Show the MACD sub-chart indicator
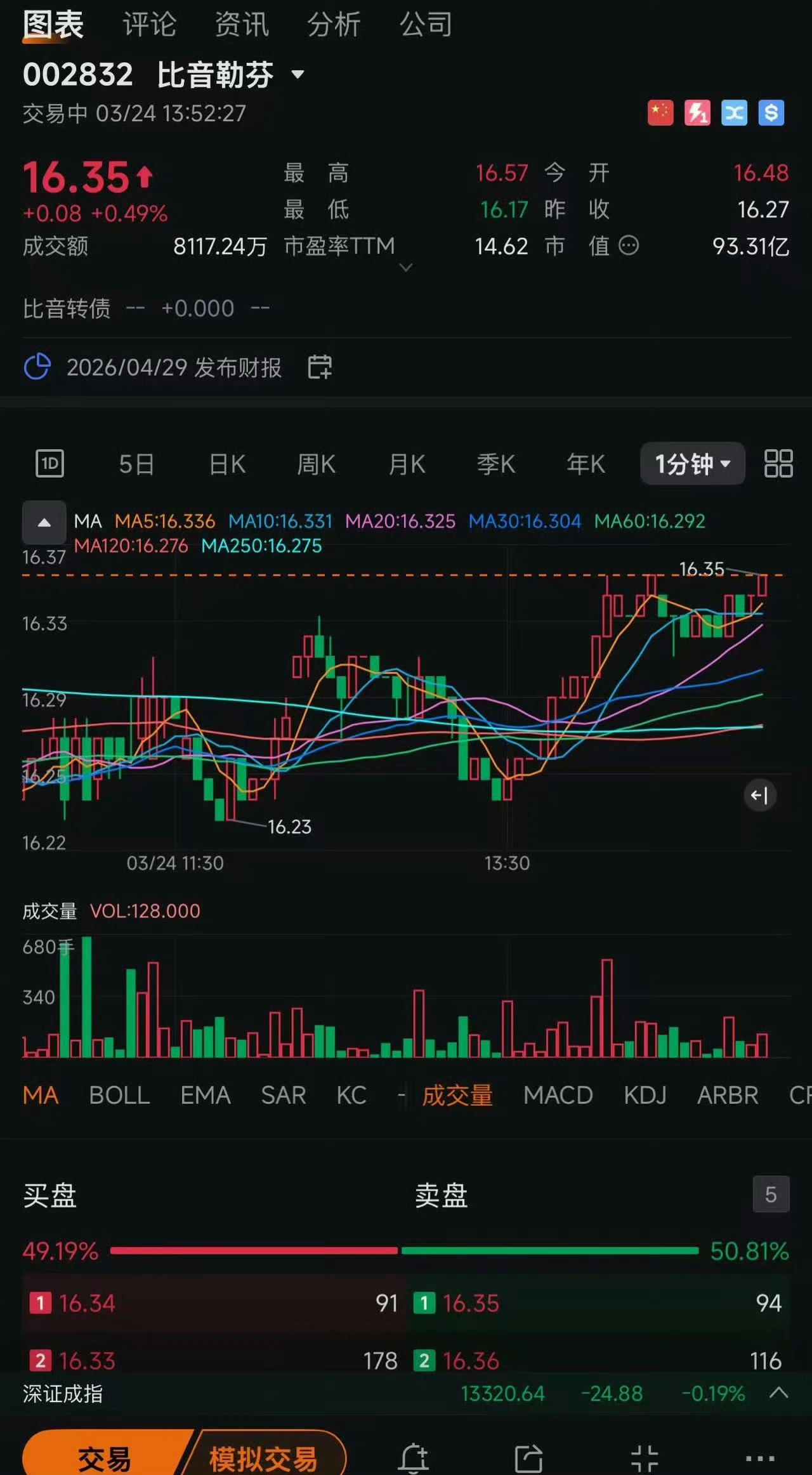This screenshot has height=1475, width=812. pos(558,1096)
